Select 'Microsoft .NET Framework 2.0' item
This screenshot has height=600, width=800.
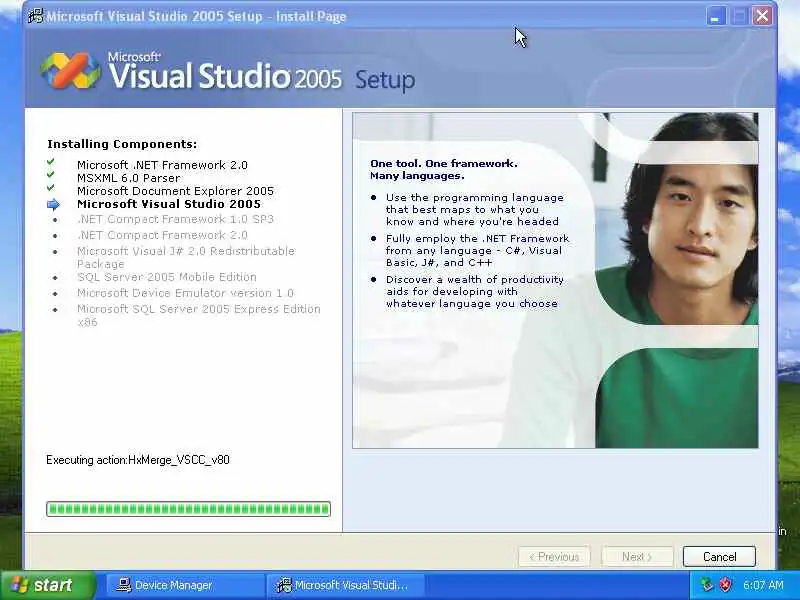pos(162,165)
